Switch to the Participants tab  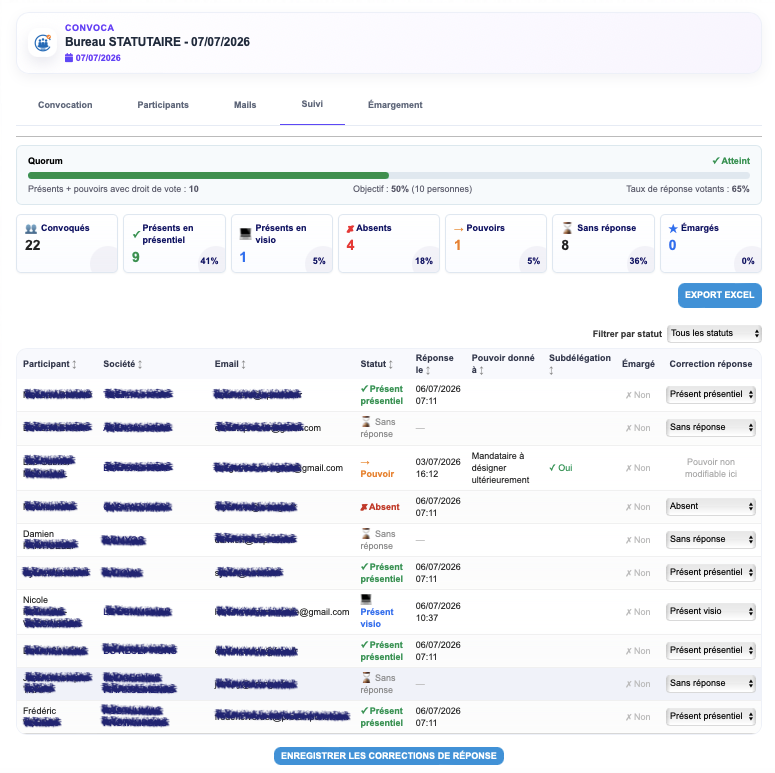[x=163, y=105]
